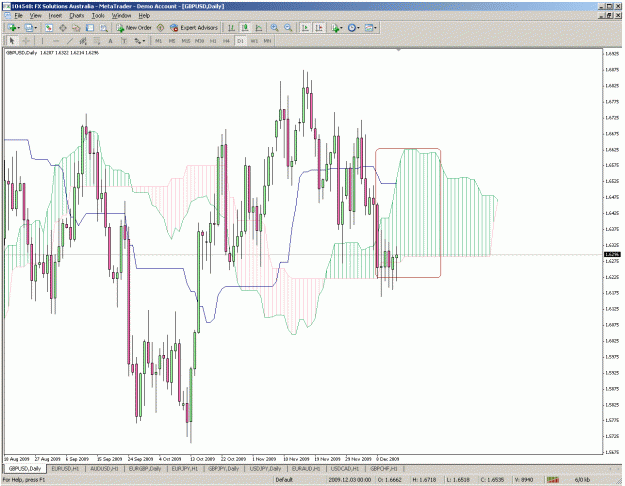Set timeframe to H4
The height and width of the screenshot is (486, 625).
226,41
